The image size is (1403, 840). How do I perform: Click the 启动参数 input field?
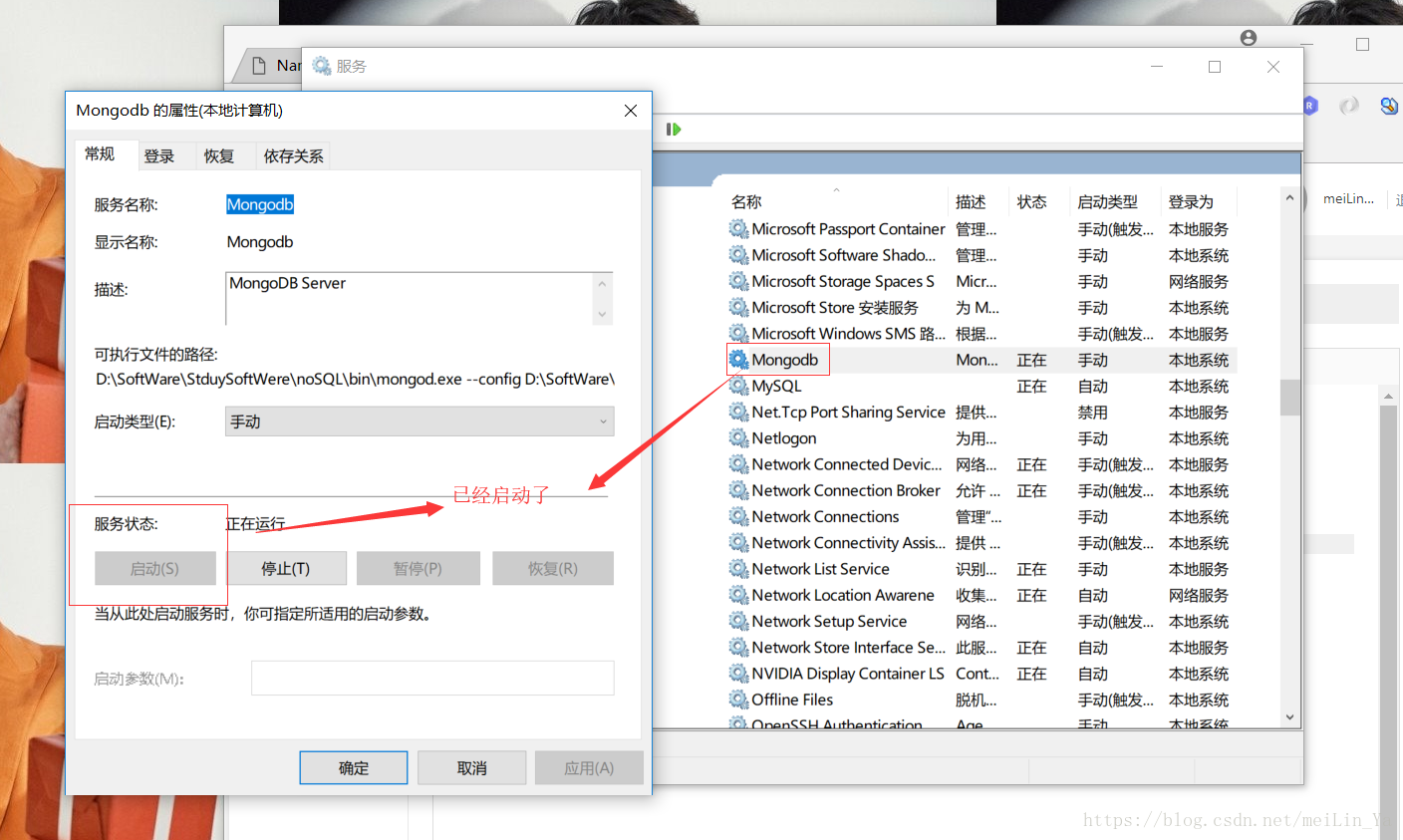coord(432,679)
